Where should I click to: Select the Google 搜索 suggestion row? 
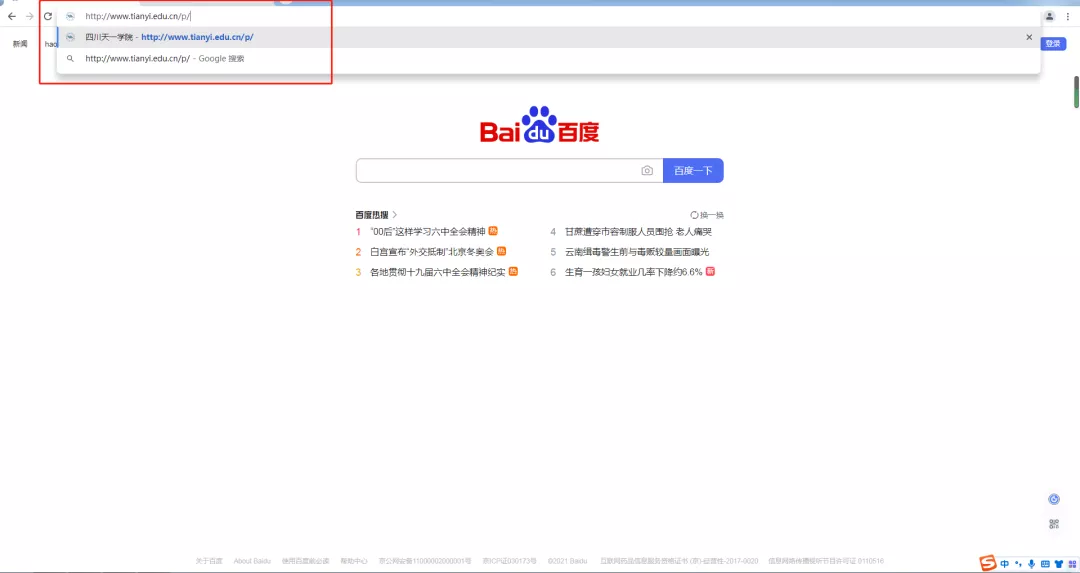pos(548,59)
